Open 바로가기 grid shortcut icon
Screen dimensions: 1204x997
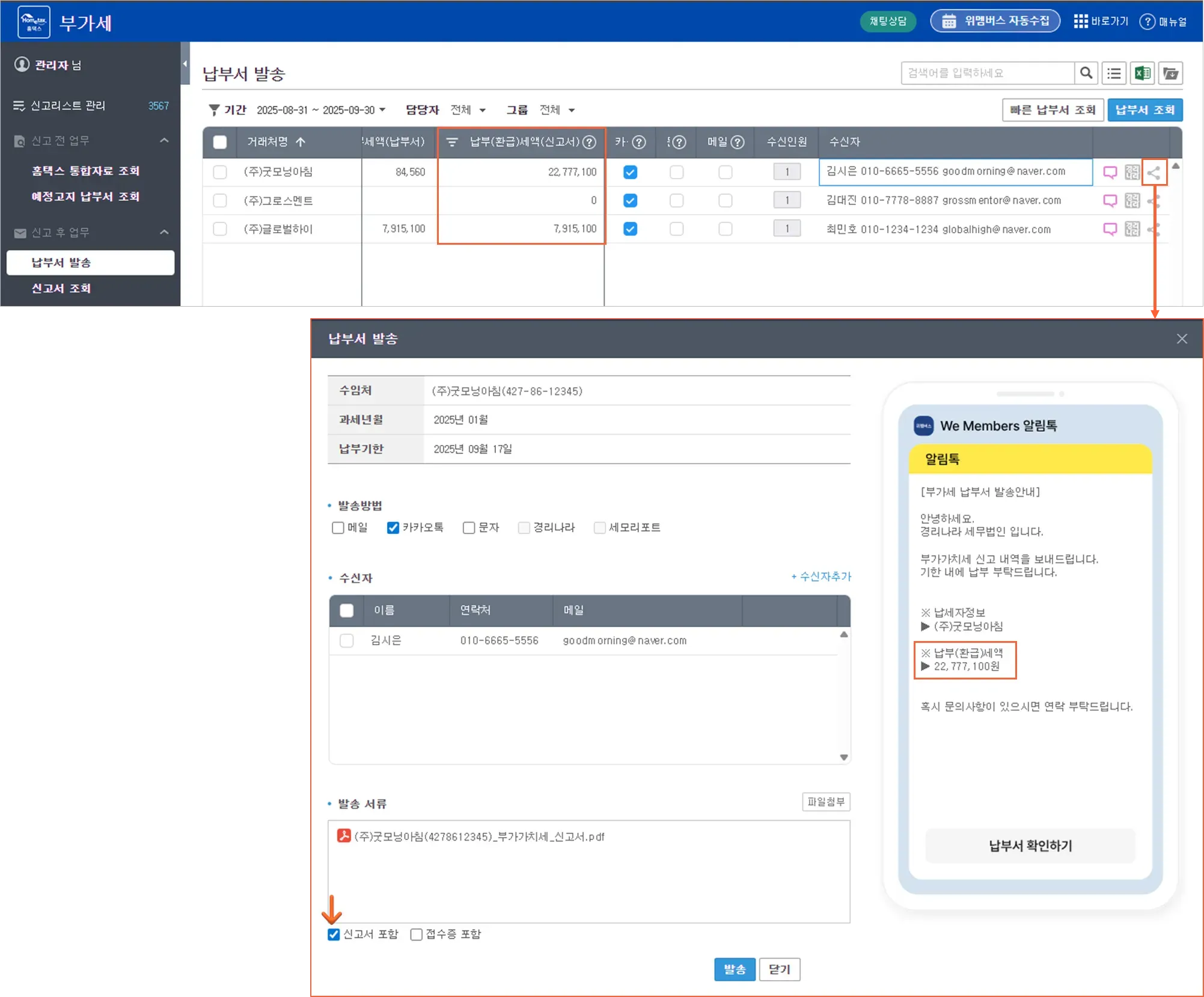[1081, 22]
